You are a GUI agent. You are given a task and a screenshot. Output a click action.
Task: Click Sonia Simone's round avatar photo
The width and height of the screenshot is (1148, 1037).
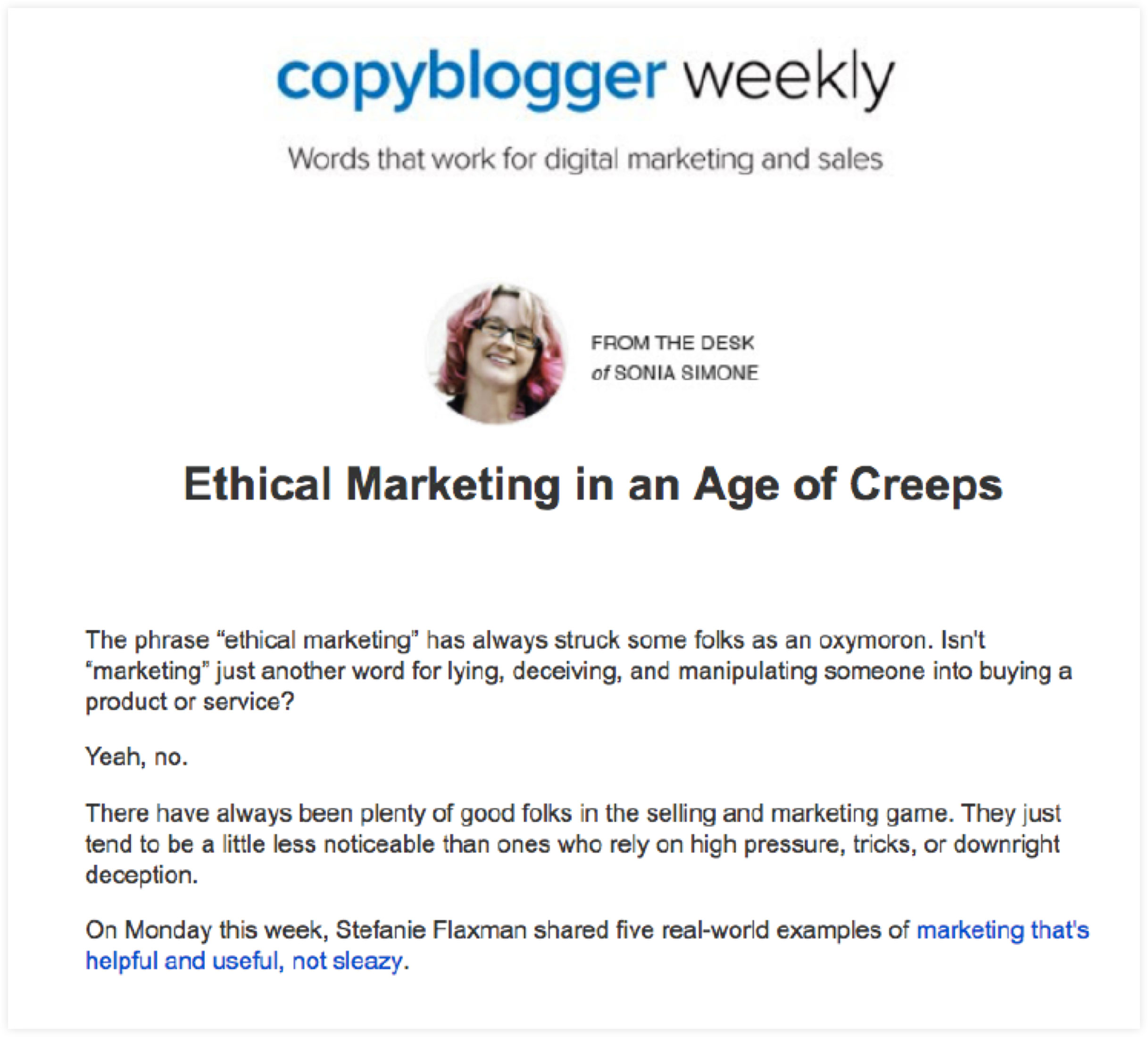click(x=496, y=353)
